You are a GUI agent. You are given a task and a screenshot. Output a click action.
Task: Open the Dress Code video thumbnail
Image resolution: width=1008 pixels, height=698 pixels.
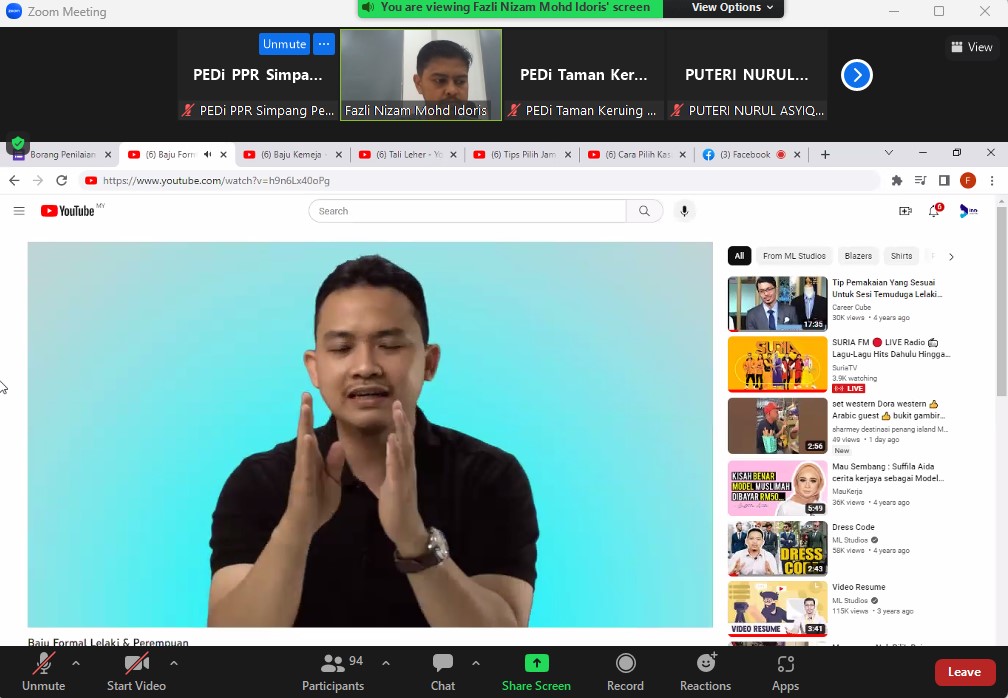(x=777, y=548)
